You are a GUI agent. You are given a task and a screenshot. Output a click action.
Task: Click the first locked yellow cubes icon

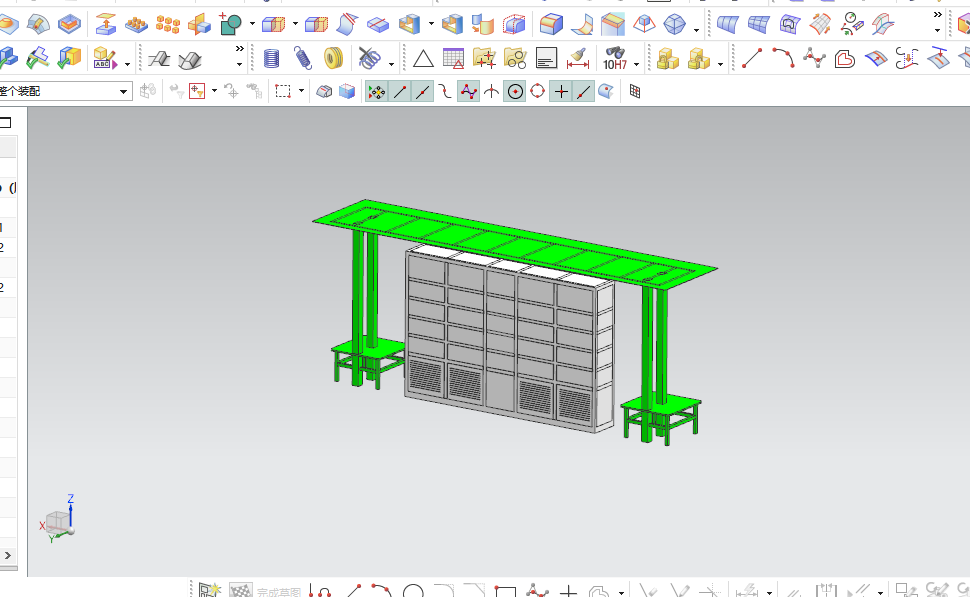click(667, 59)
